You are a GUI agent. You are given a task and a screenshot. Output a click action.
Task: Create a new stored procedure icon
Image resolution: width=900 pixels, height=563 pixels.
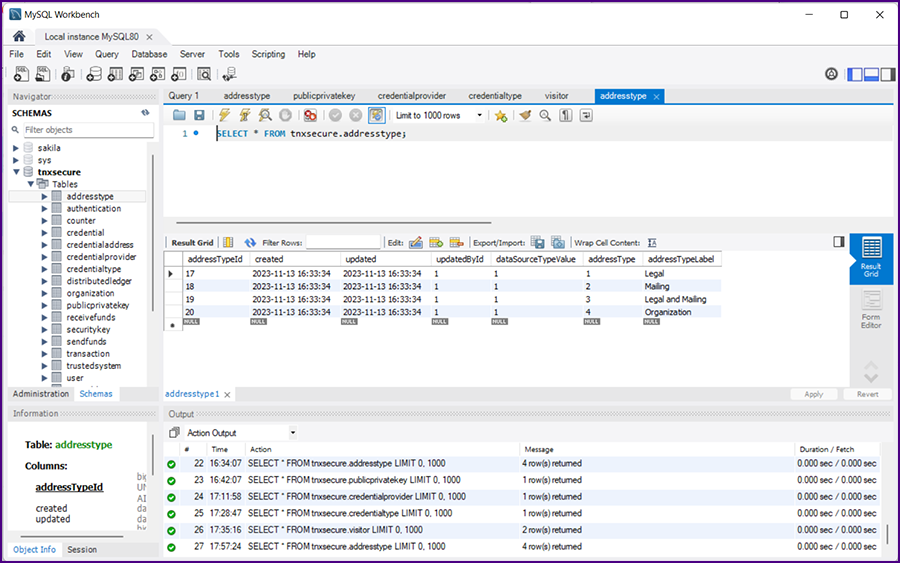[157, 74]
